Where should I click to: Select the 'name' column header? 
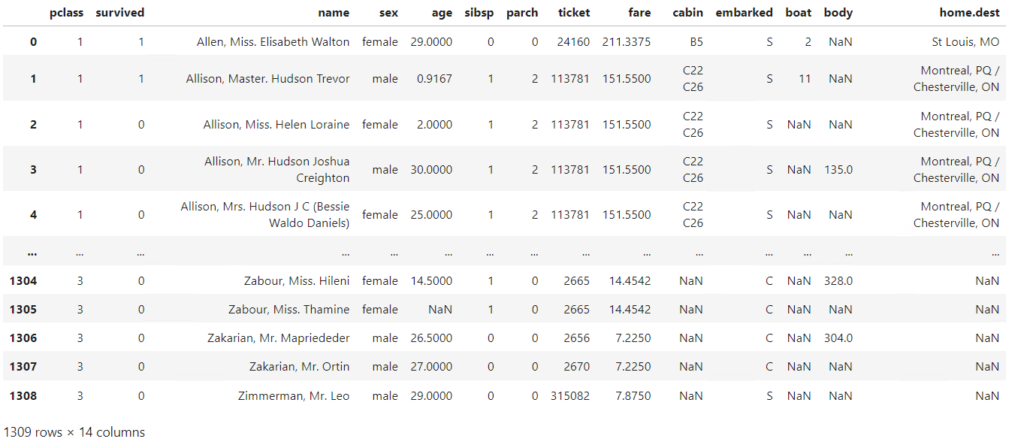pyautogui.click(x=334, y=14)
